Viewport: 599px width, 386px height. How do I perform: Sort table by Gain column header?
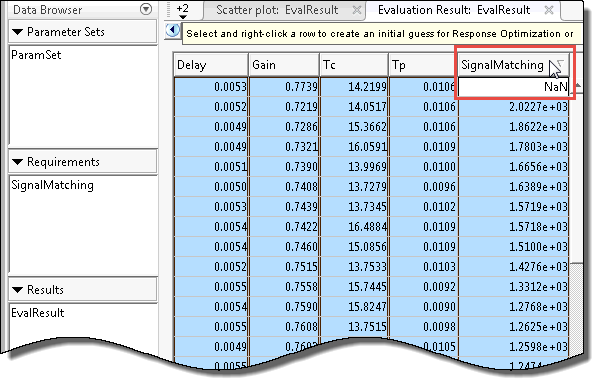pyautogui.click(x=284, y=65)
